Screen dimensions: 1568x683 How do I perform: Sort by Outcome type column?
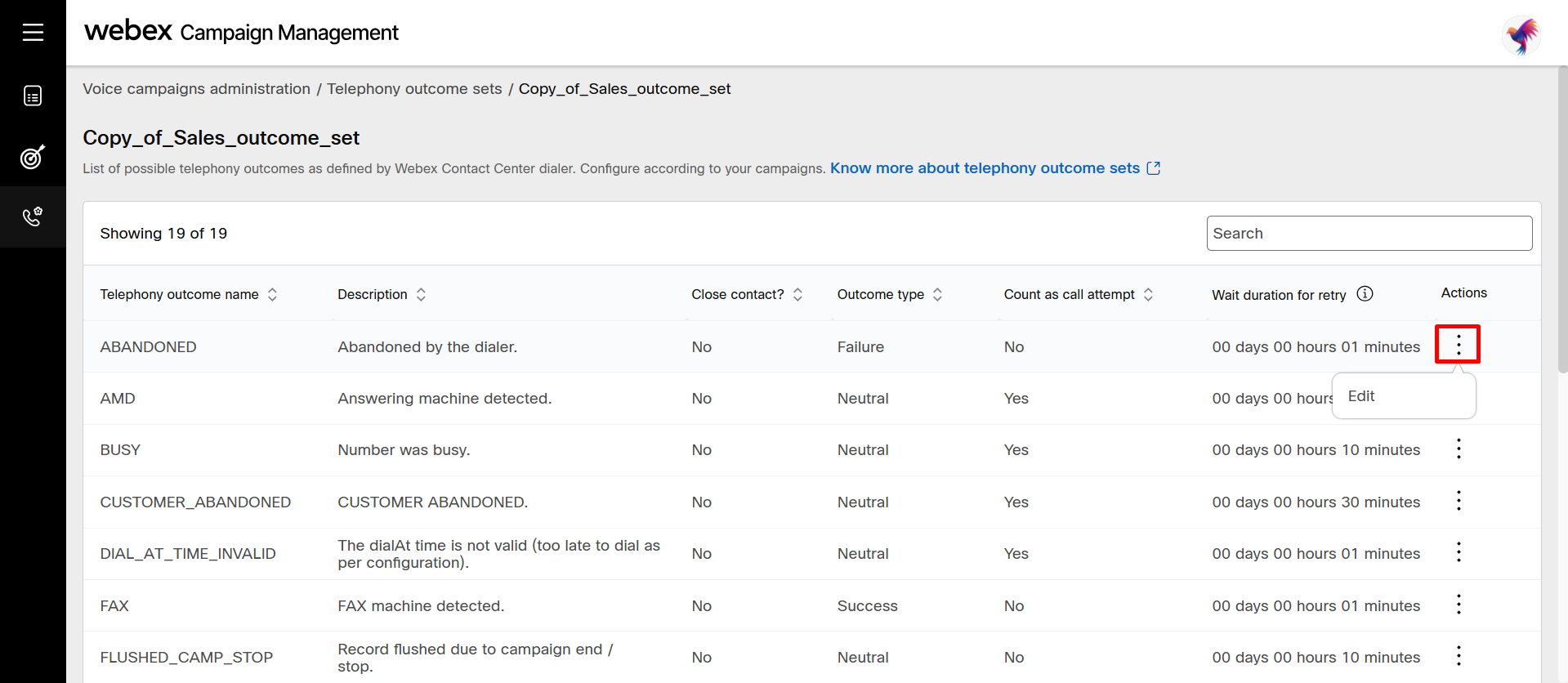[937, 294]
